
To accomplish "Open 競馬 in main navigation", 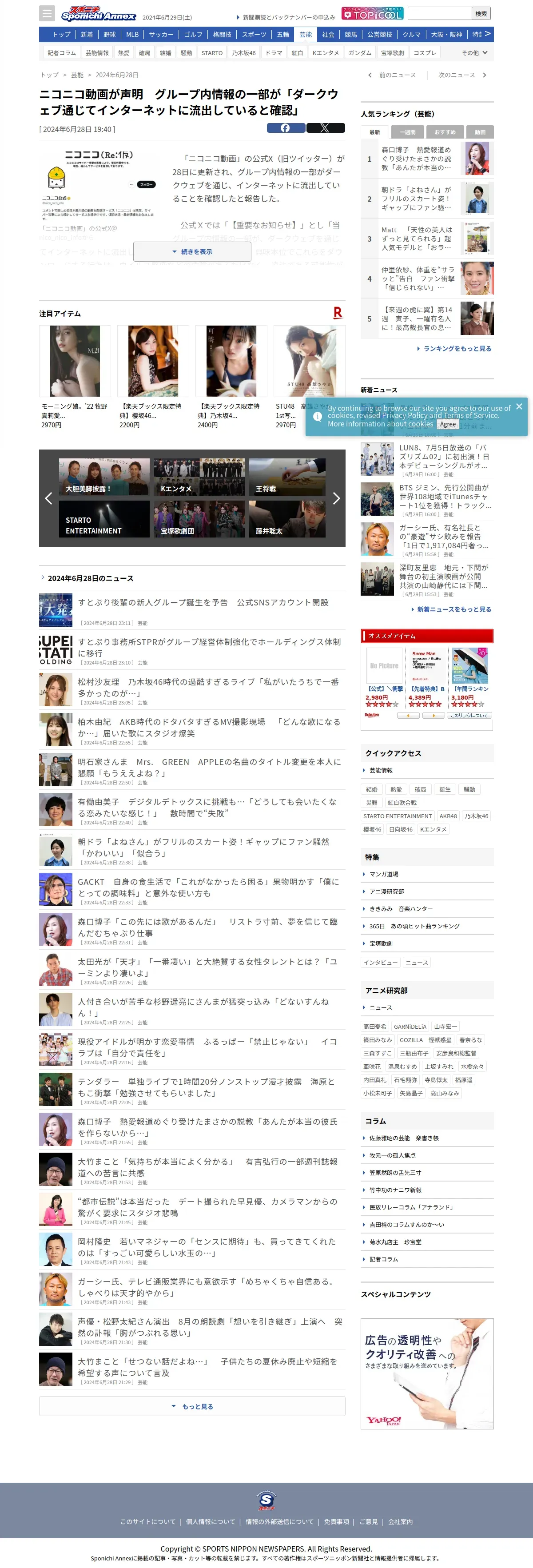I will (351, 35).
